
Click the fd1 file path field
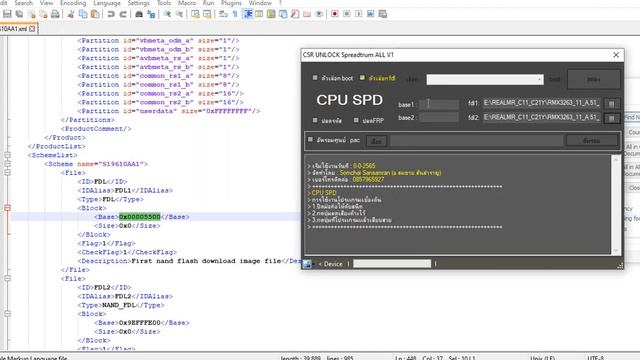pos(542,103)
